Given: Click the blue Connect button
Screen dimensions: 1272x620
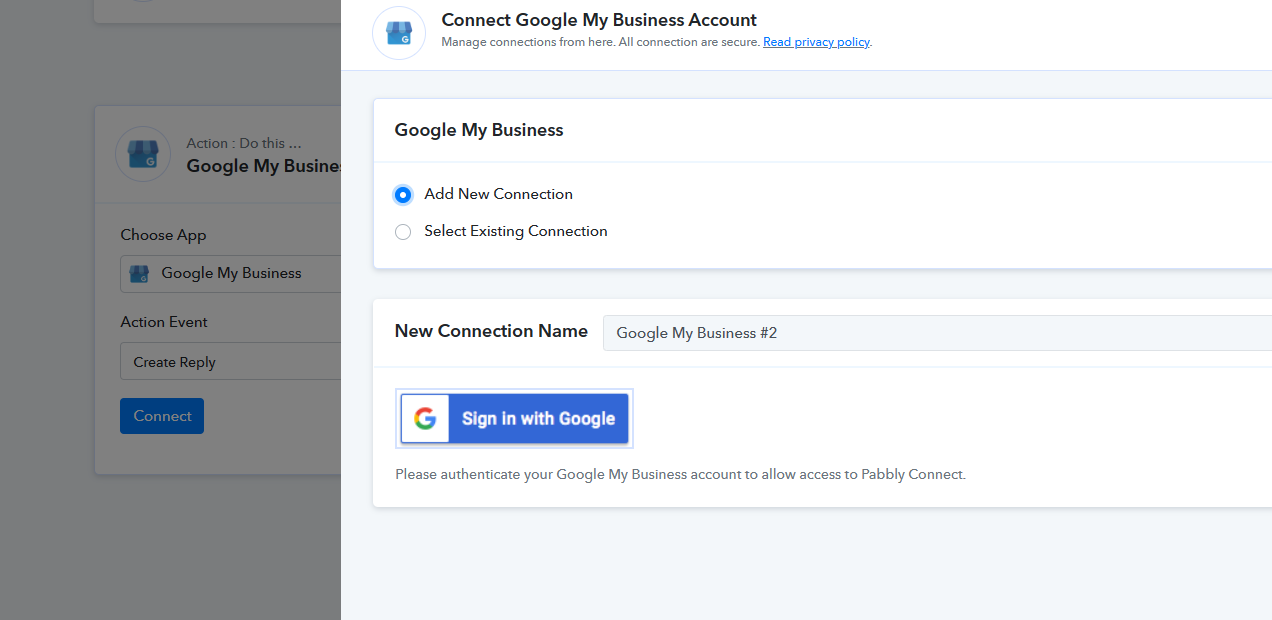Looking at the screenshot, I should (x=162, y=416).
